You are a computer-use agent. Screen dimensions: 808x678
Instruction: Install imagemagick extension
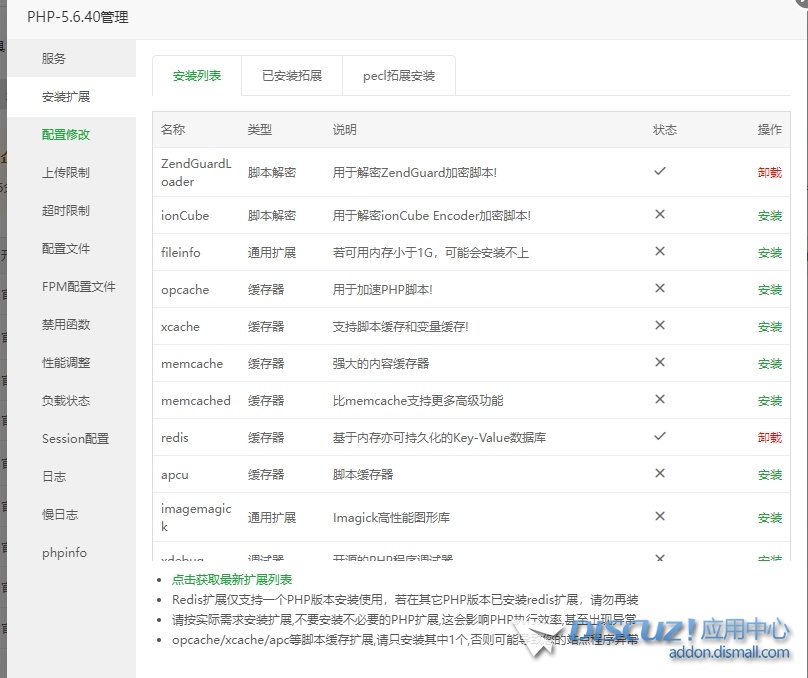770,518
